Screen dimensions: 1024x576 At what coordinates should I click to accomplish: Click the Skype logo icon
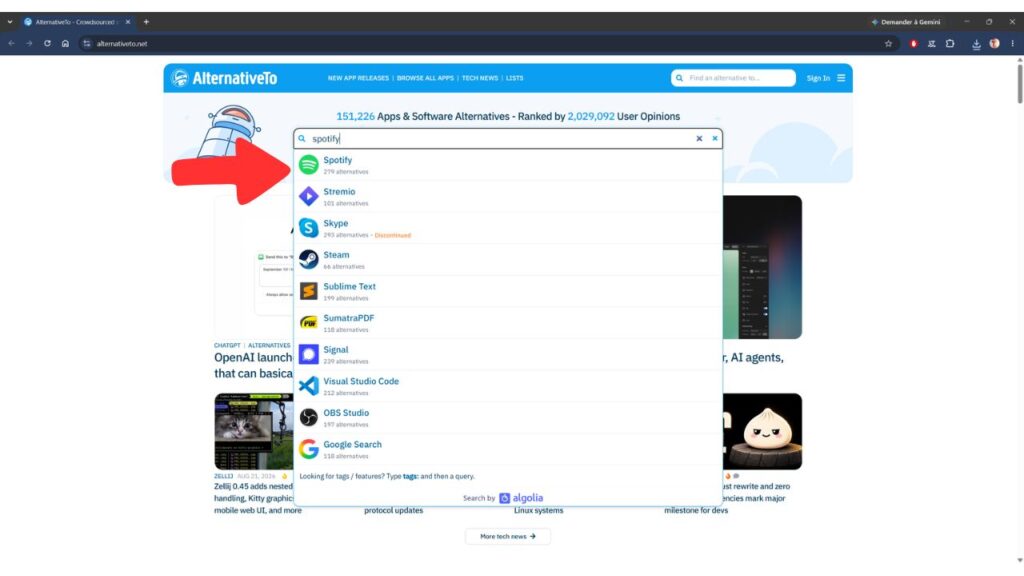click(x=308, y=228)
